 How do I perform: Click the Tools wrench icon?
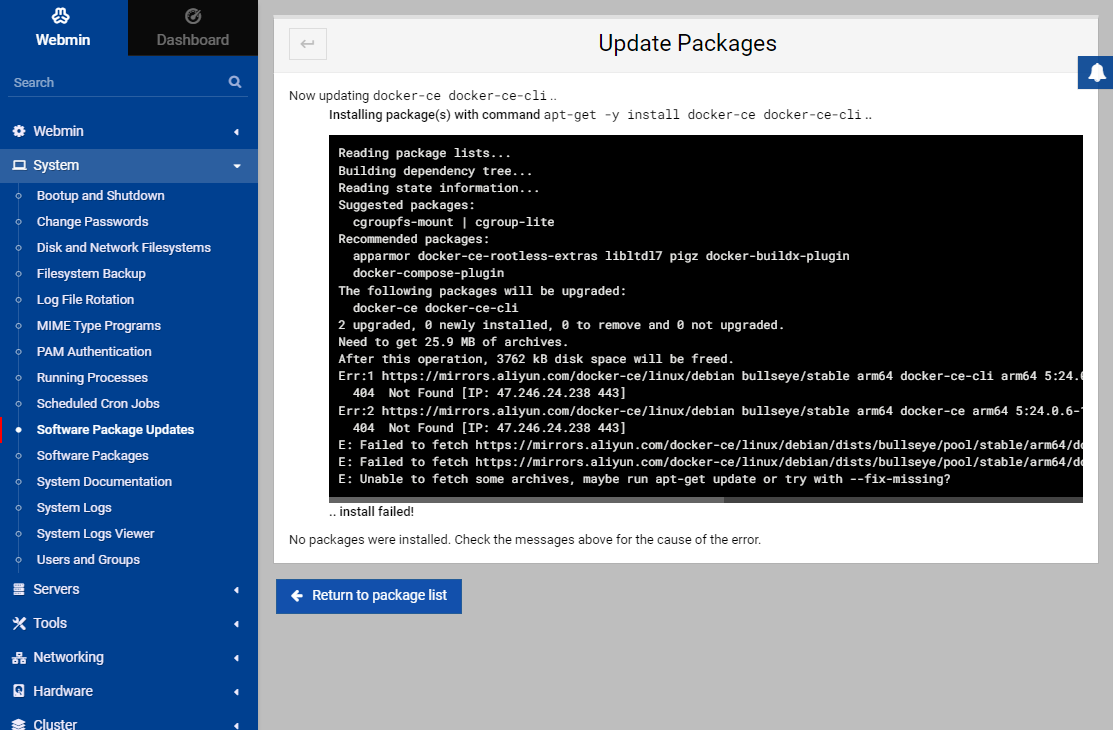[19, 623]
